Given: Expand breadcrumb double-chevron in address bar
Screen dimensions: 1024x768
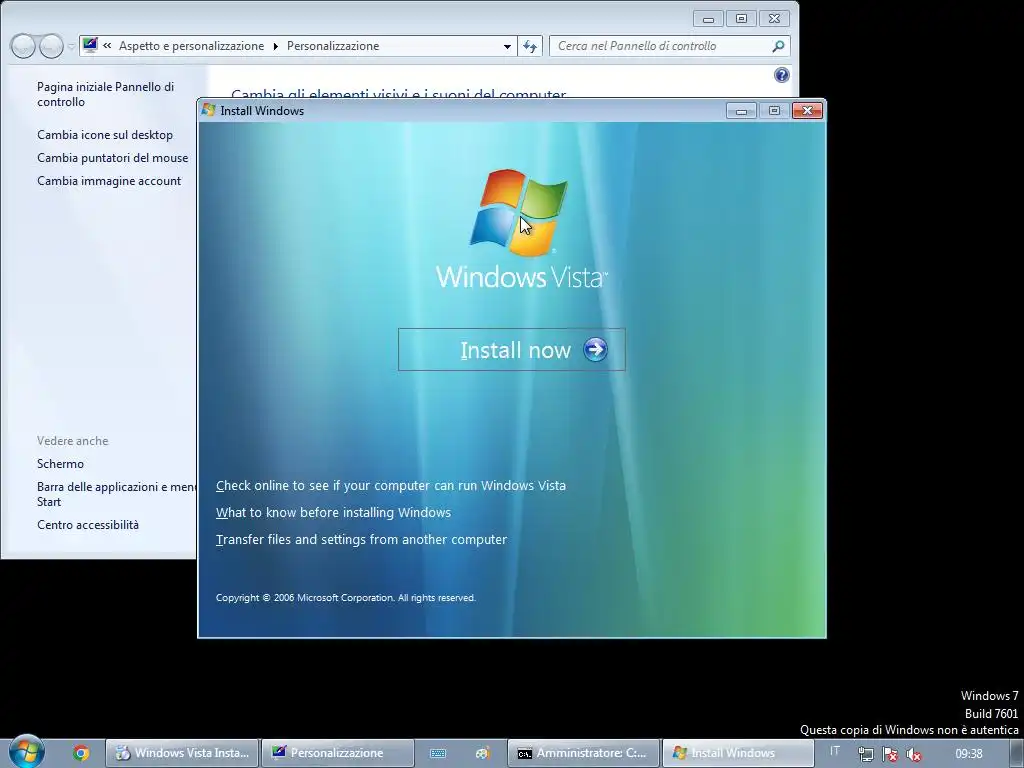Looking at the screenshot, I should 107,46.
